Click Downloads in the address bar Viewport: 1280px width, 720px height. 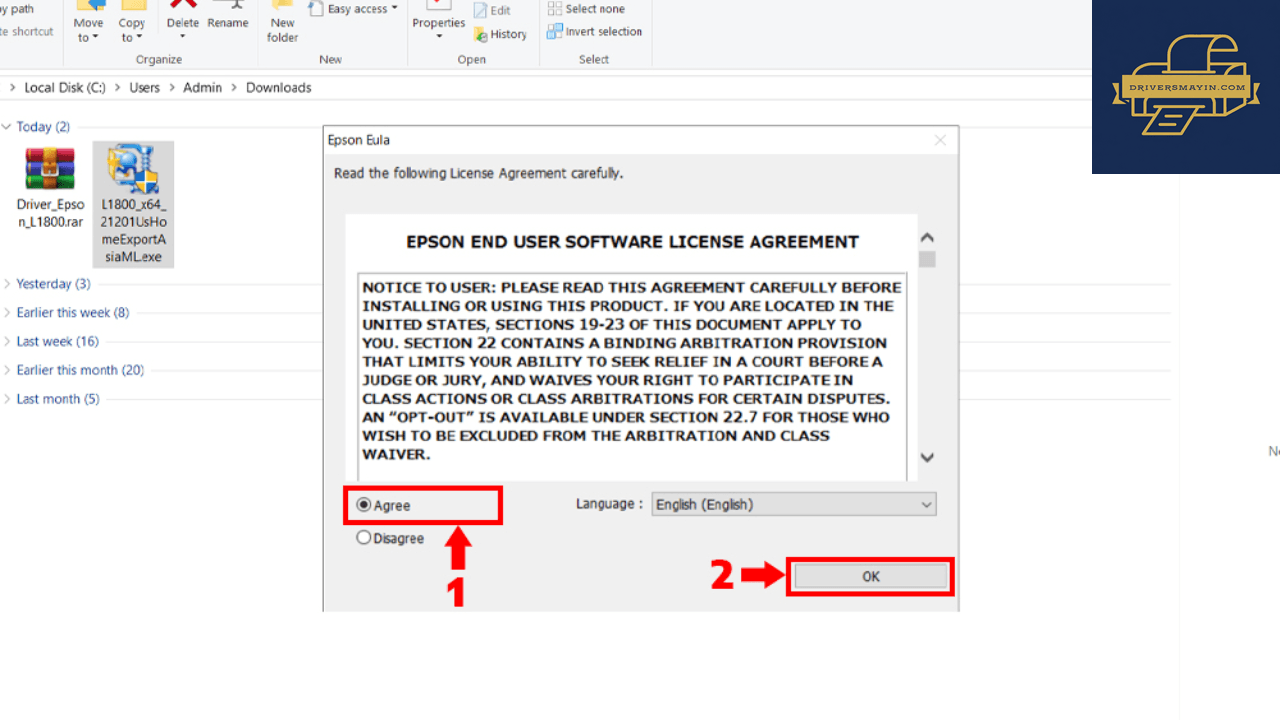[x=279, y=88]
